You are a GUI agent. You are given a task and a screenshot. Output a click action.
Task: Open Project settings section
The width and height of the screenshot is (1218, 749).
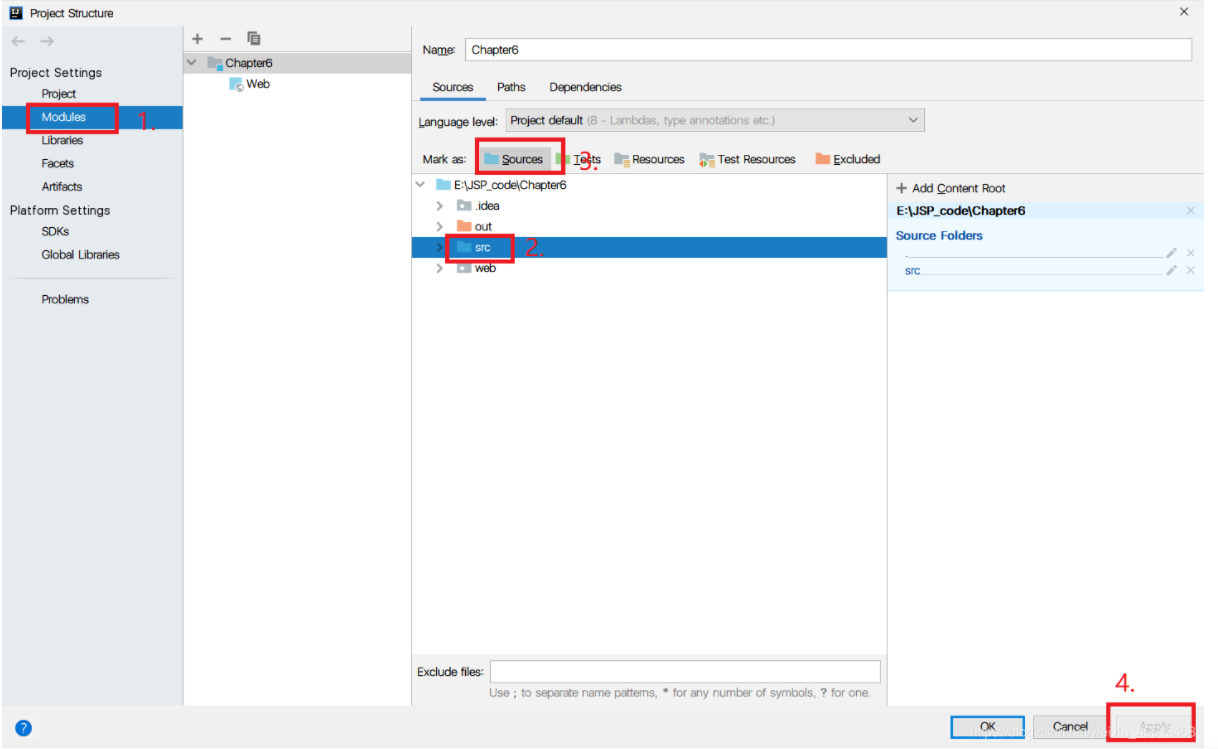coord(59,94)
